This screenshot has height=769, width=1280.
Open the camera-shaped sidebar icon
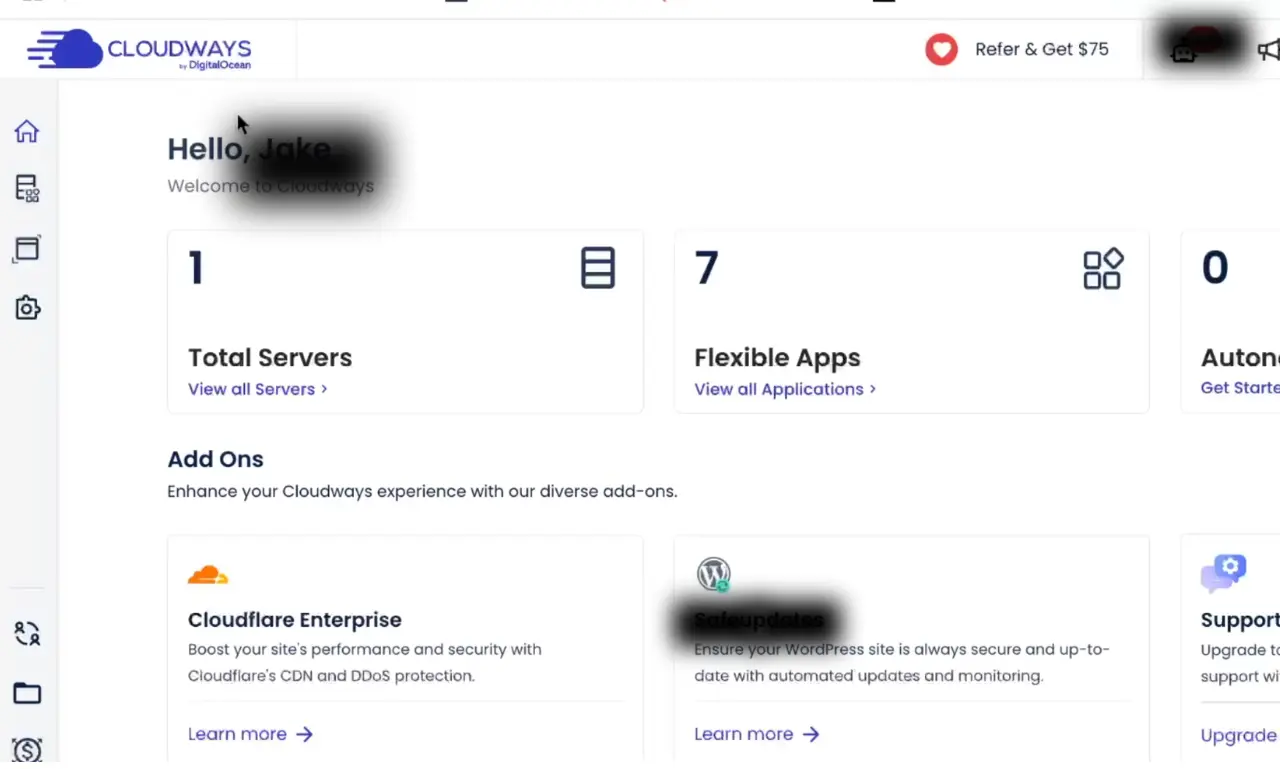[27, 308]
